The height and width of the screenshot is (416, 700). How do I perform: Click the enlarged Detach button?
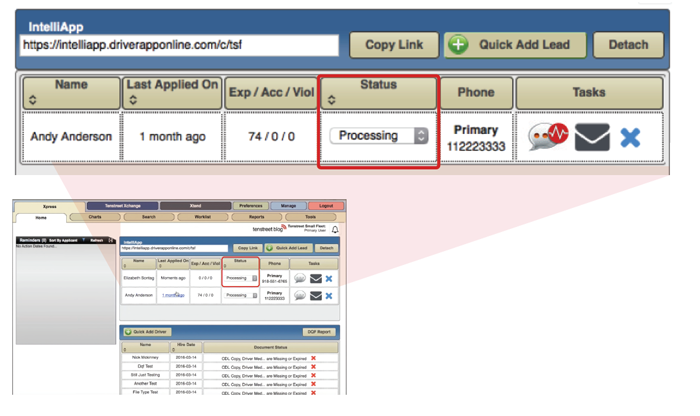(628, 45)
